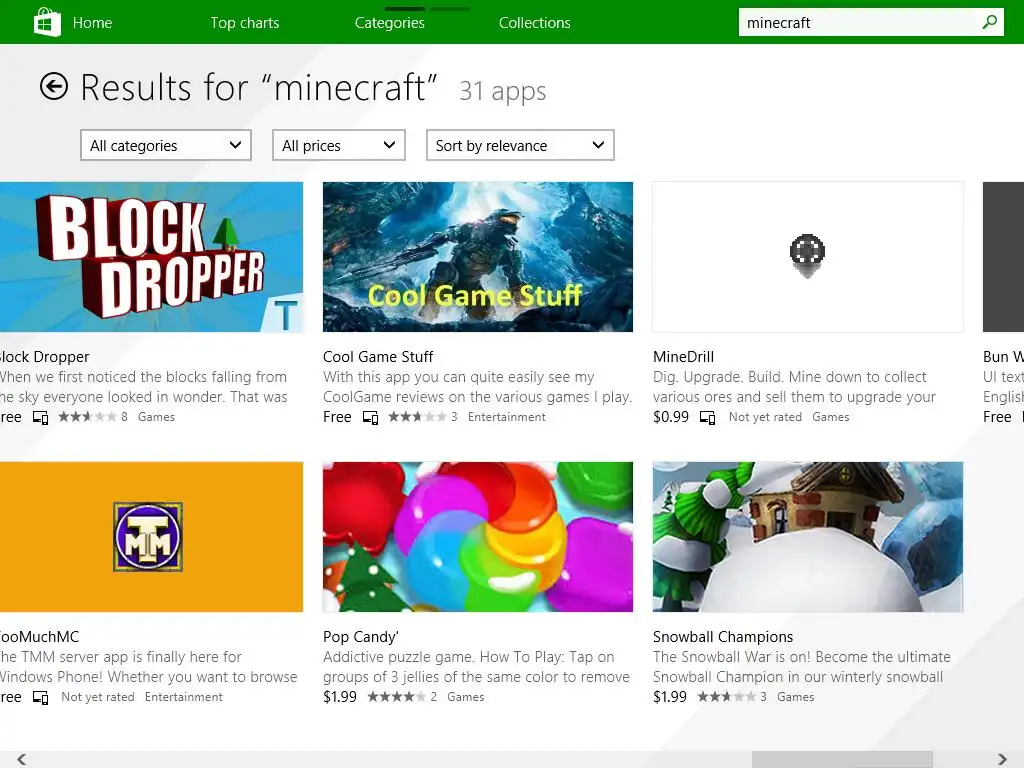The height and width of the screenshot is (768, 1024).
Task: Click the Bun W app title
Action: pos(1003,357)
